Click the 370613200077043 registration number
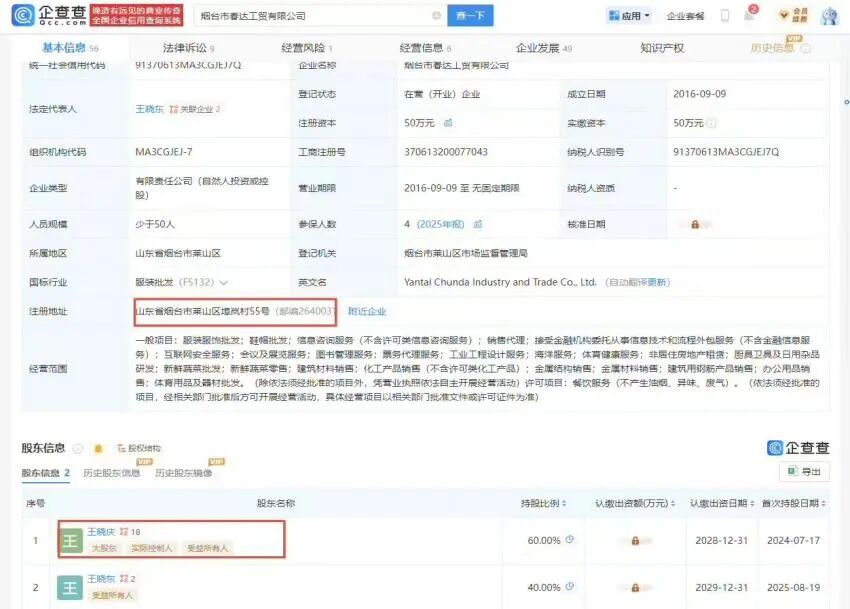Viewport: 850px width, 609px height. click(446, 152)
